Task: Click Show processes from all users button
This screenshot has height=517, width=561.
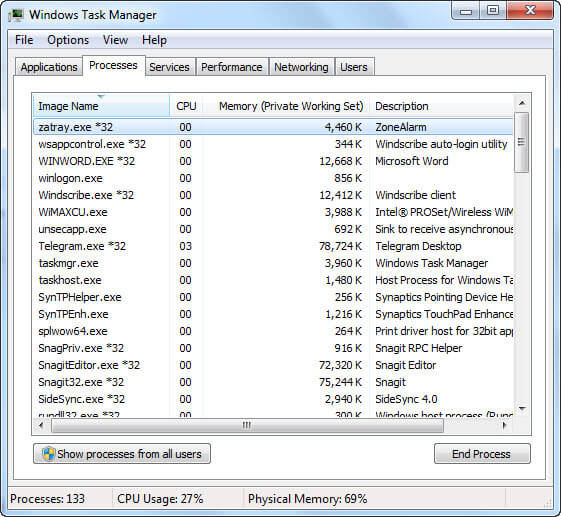Action: point(122,454)
